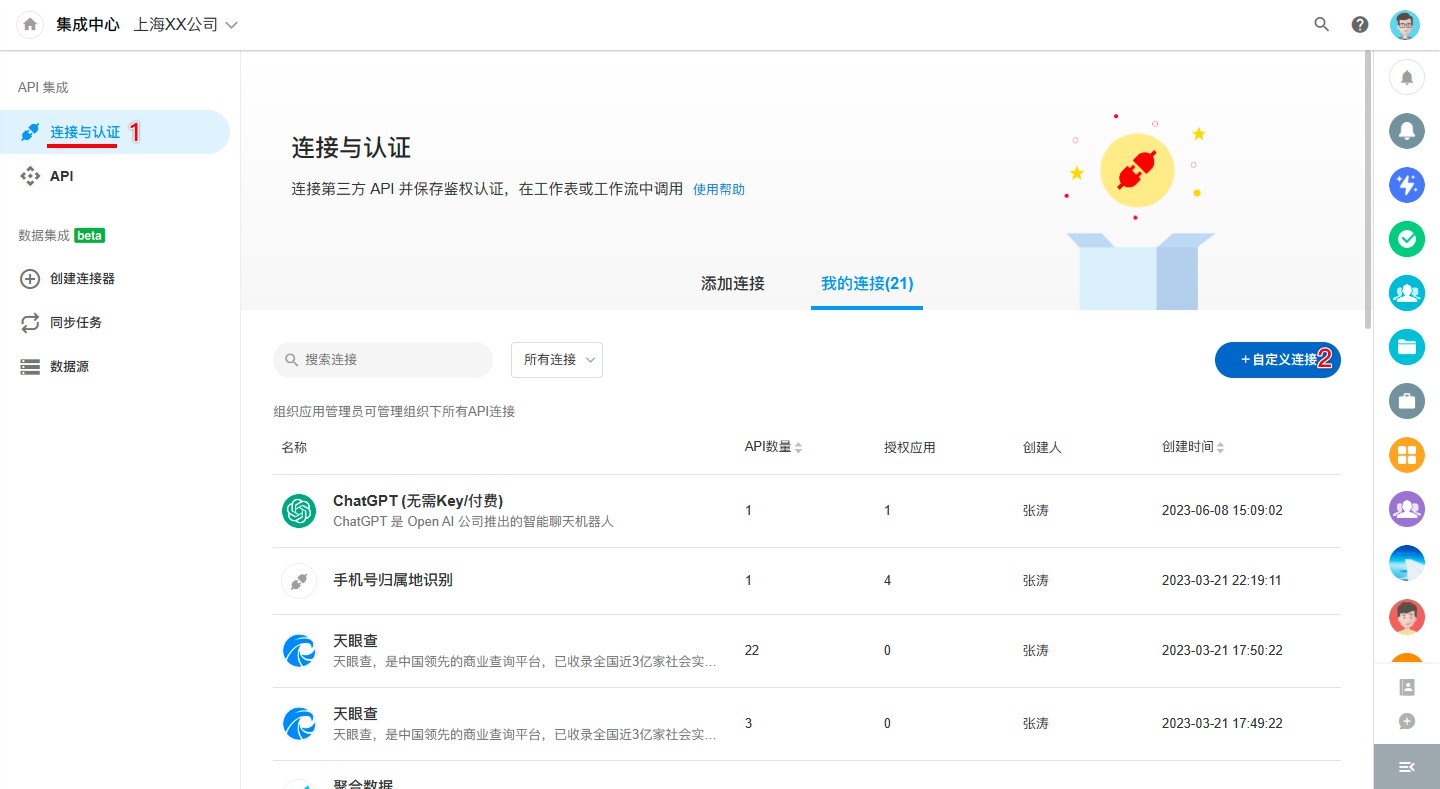Open the orange grid apps icon in sidebar
Screen dimensions: 1440x789
click(1407, 455)
